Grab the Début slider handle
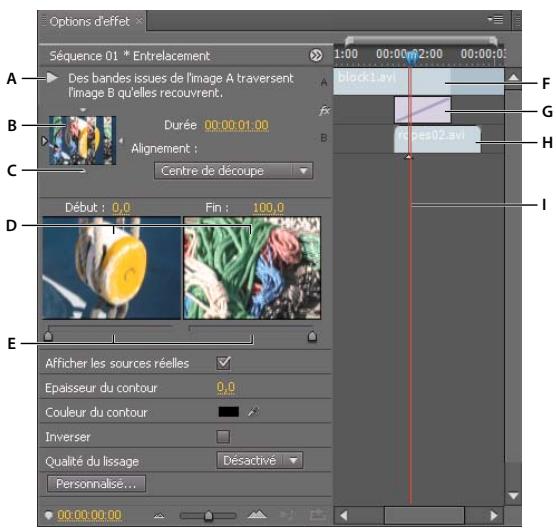 (x=48, y=335)
